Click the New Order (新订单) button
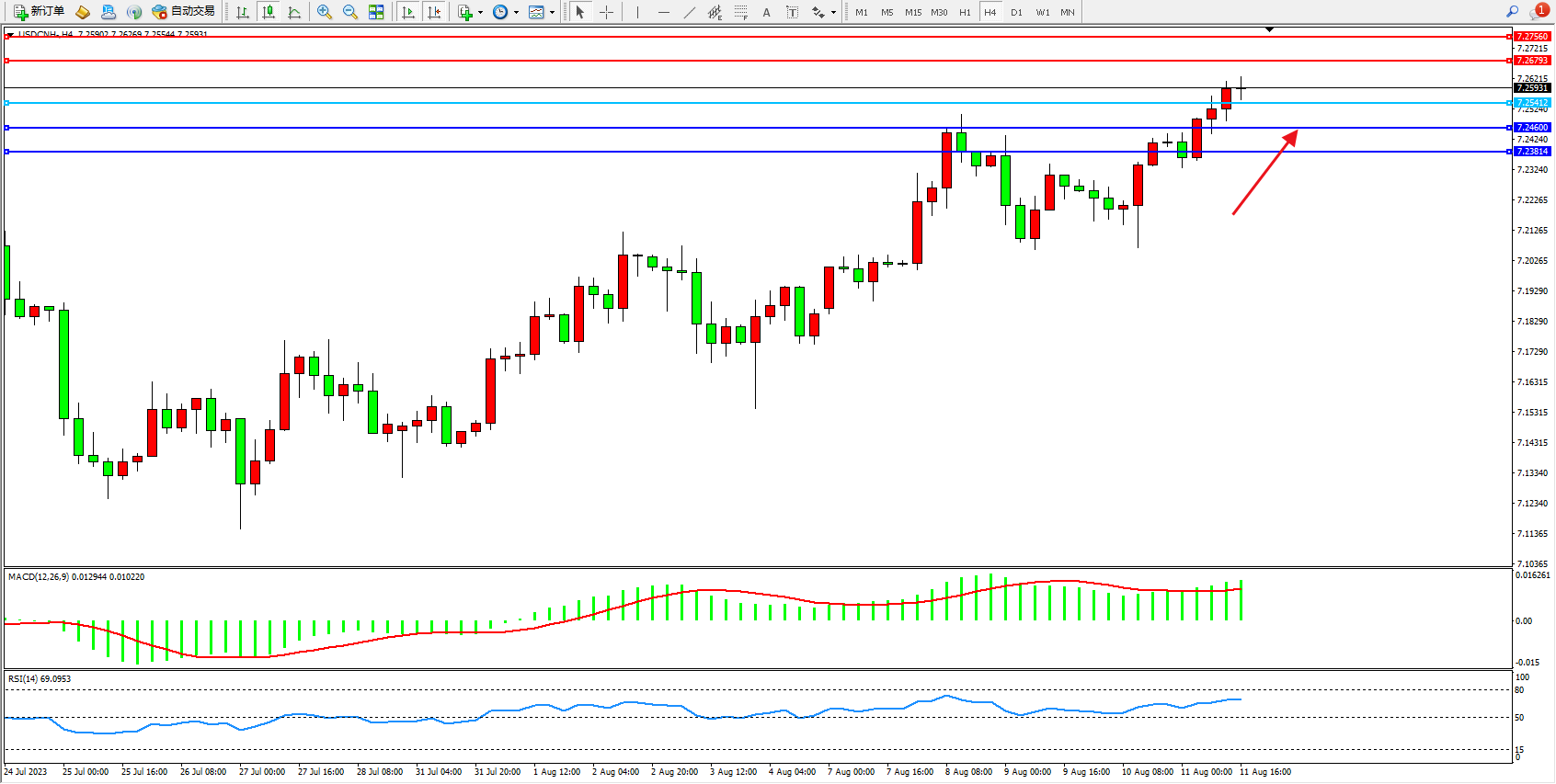1556x784 pixels. pyautogui.click(x=39, y=12)
